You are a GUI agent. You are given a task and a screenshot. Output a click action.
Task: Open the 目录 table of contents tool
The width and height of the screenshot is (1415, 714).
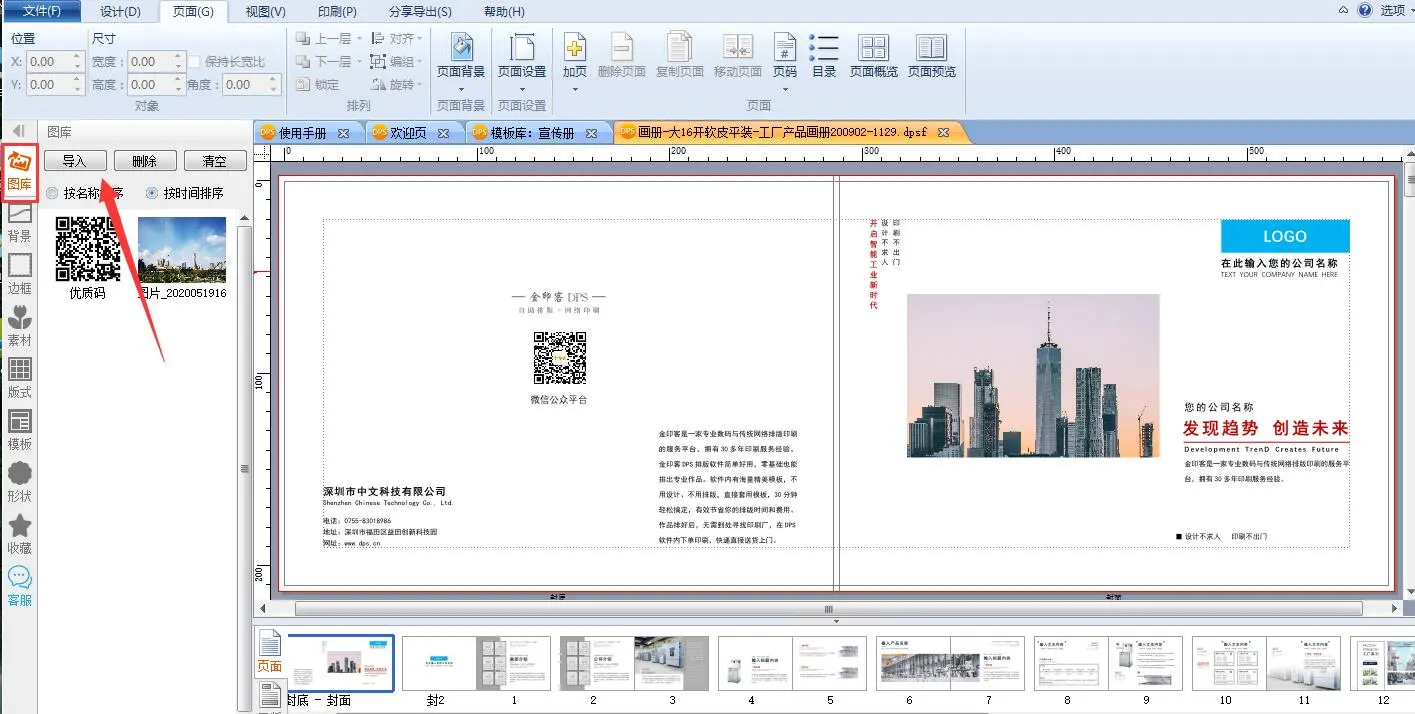coord(824,56)
